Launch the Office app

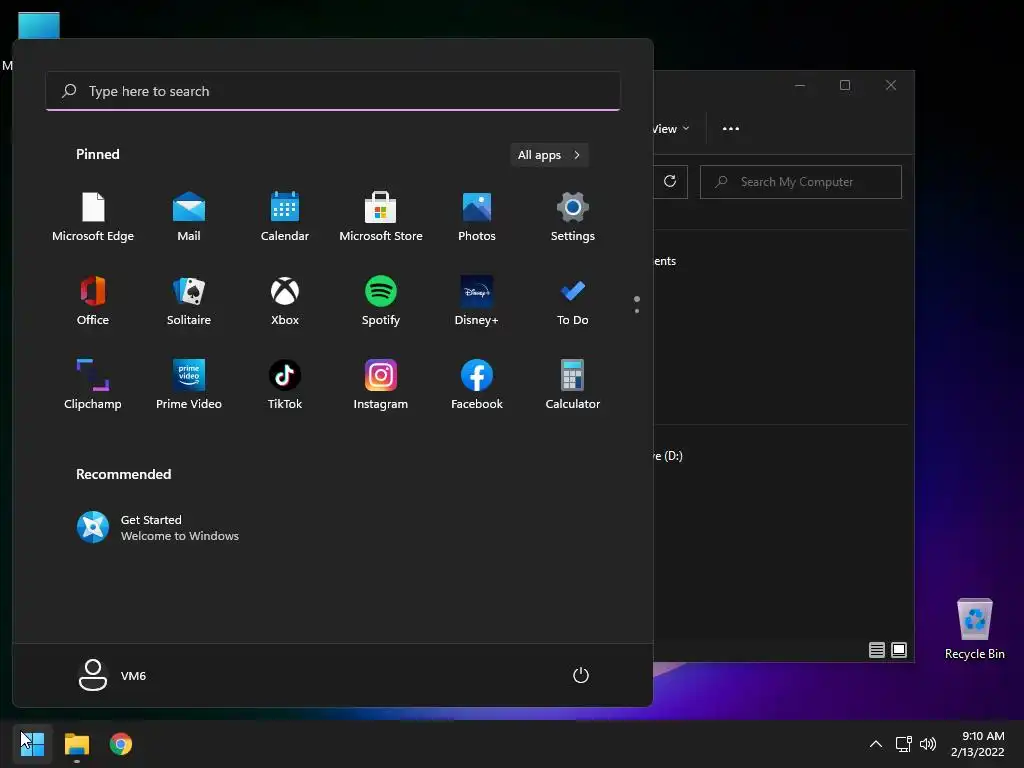(93, 301)
